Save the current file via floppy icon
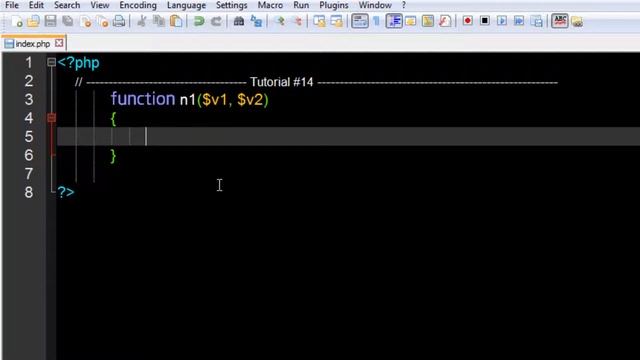The image size is (640, 360). (50, 21)
